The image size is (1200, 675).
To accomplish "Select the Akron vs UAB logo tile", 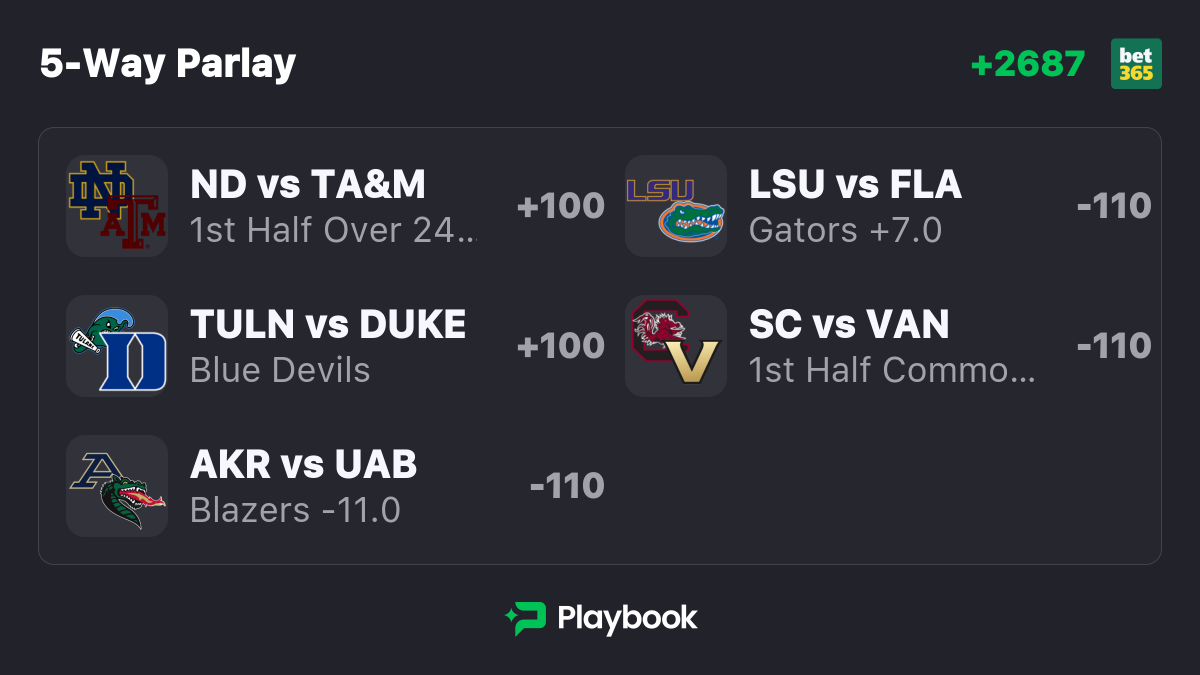I will click(117, 486).
